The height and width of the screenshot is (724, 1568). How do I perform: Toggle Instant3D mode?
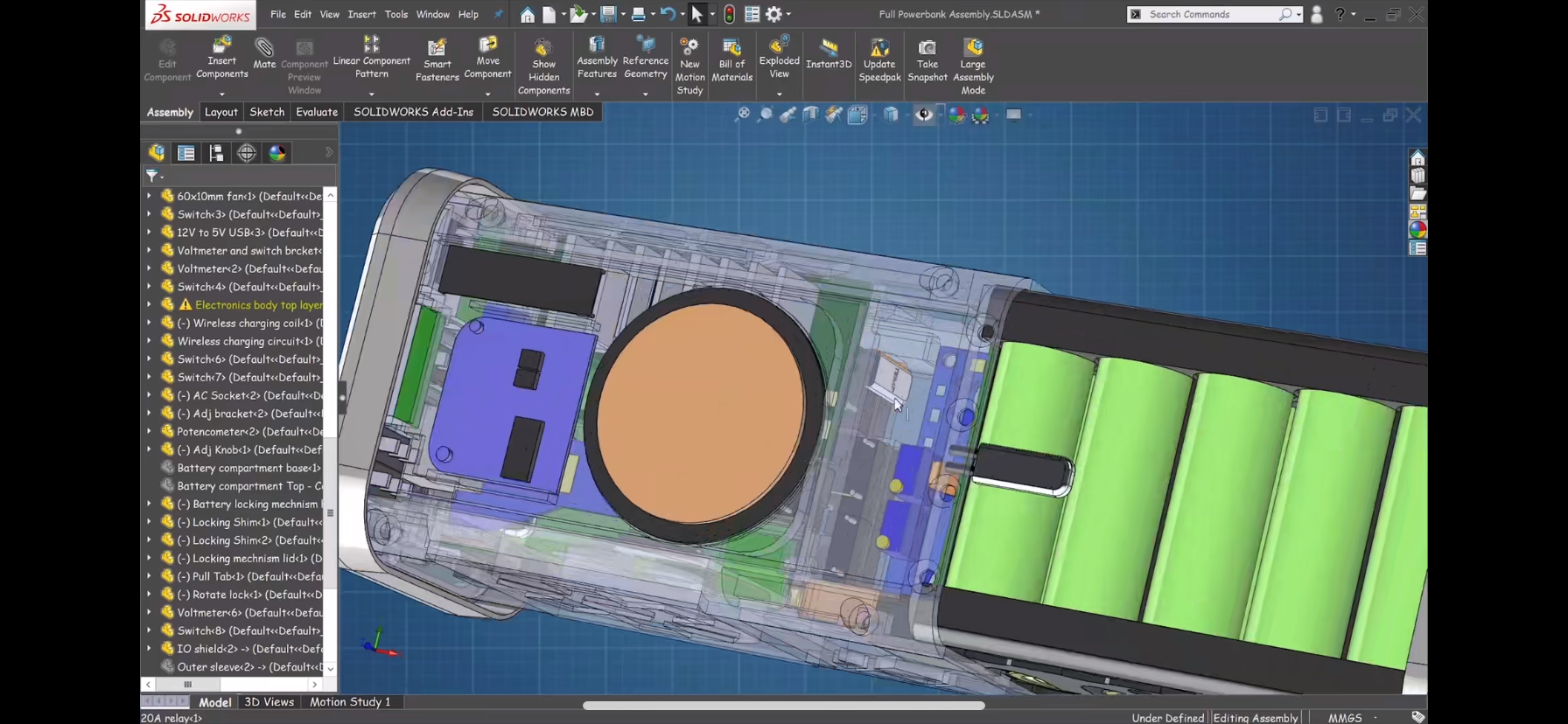829,54
